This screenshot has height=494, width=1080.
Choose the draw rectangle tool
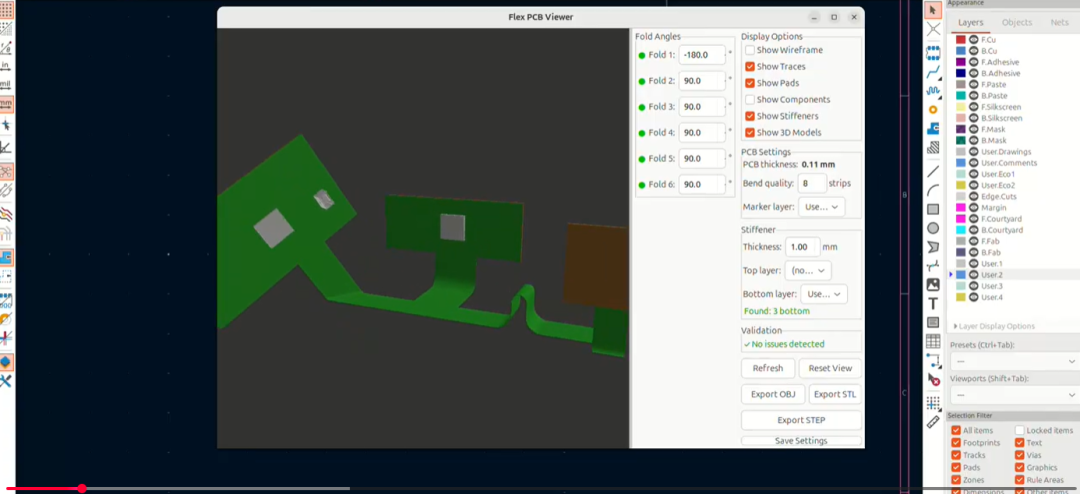point(933,209)
